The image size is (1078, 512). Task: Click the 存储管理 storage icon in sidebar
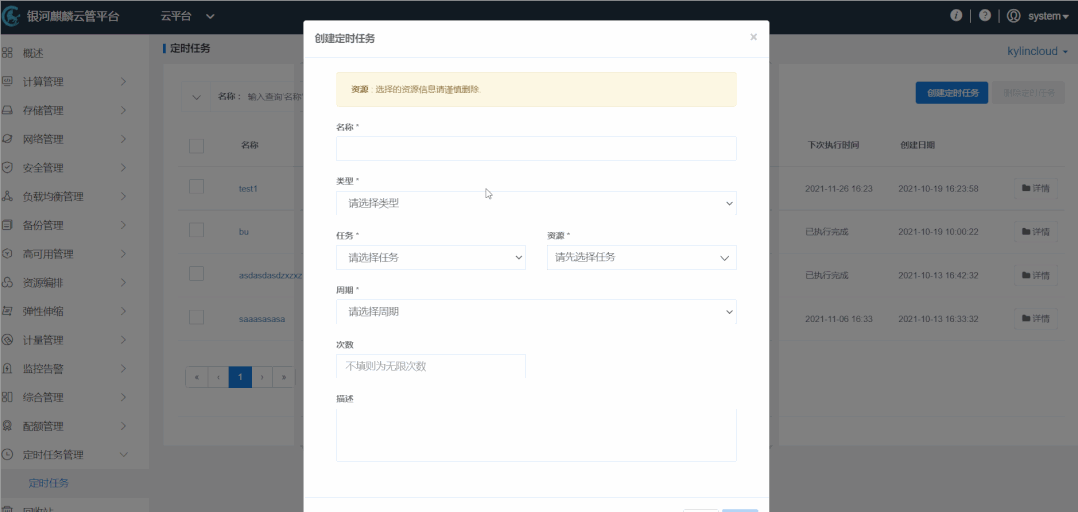(x=8, y=110)
